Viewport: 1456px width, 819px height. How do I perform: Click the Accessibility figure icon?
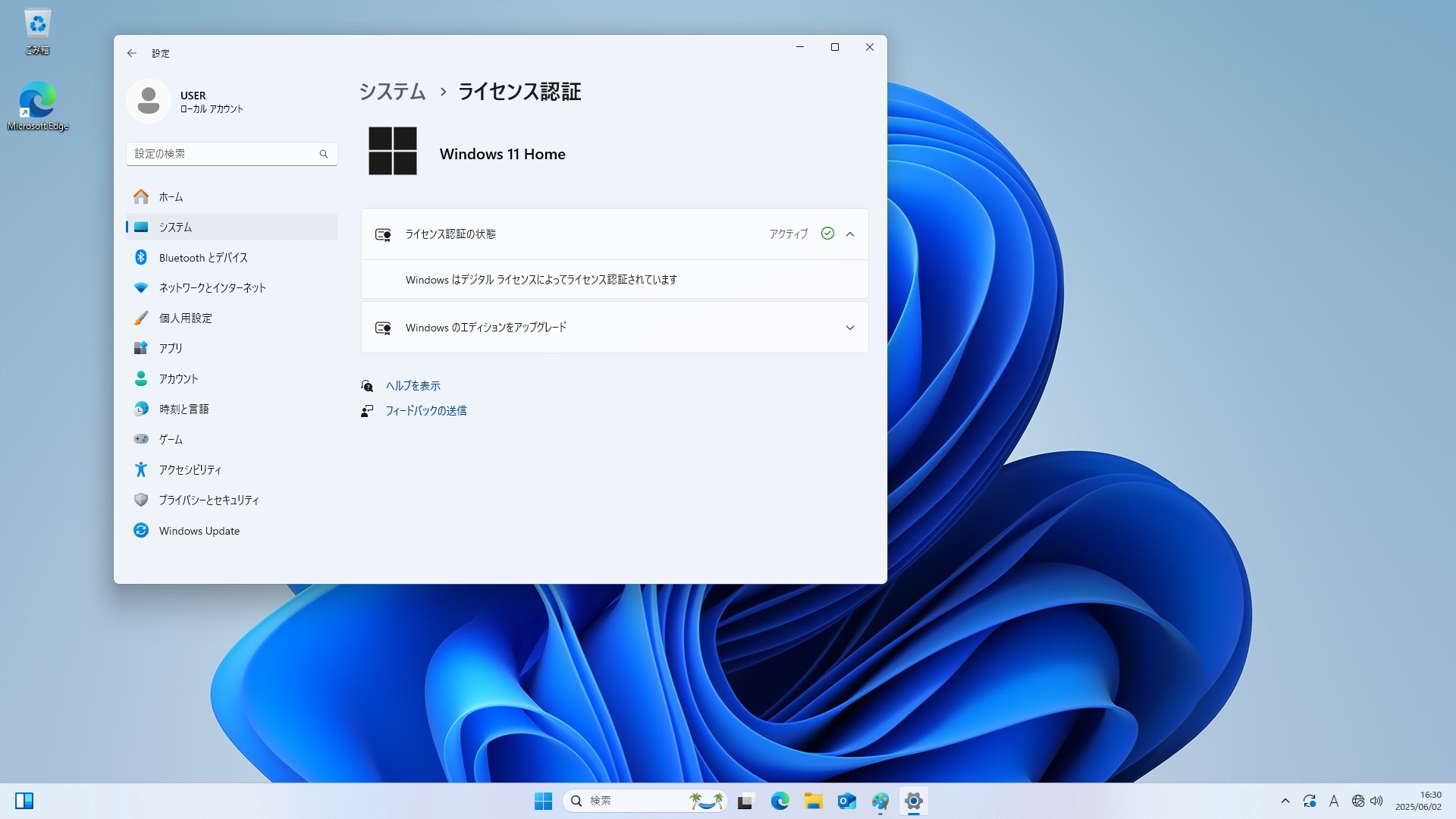pos(141,469)
